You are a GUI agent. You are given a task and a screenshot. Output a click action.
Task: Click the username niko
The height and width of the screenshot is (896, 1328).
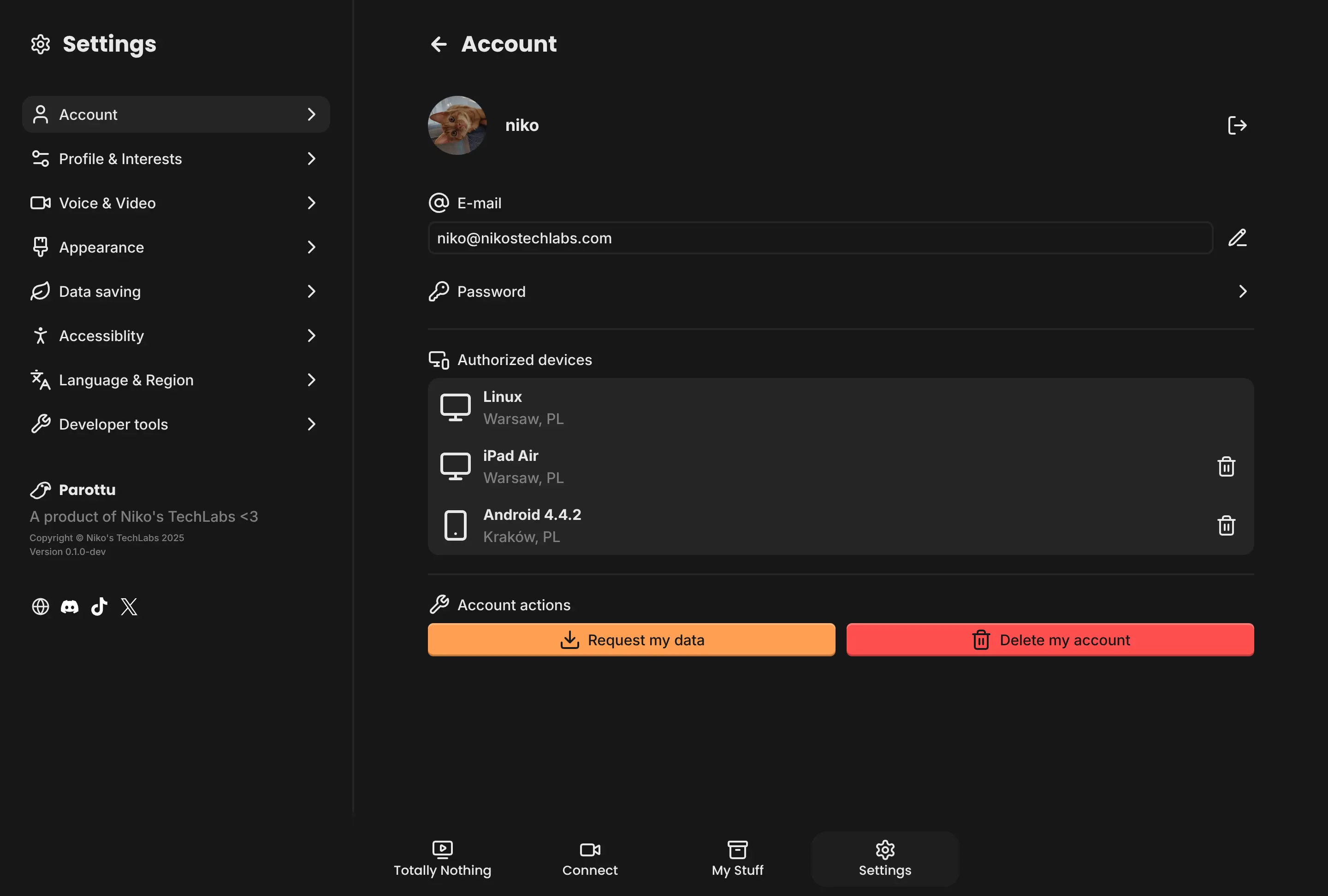(x=522, y=126)
